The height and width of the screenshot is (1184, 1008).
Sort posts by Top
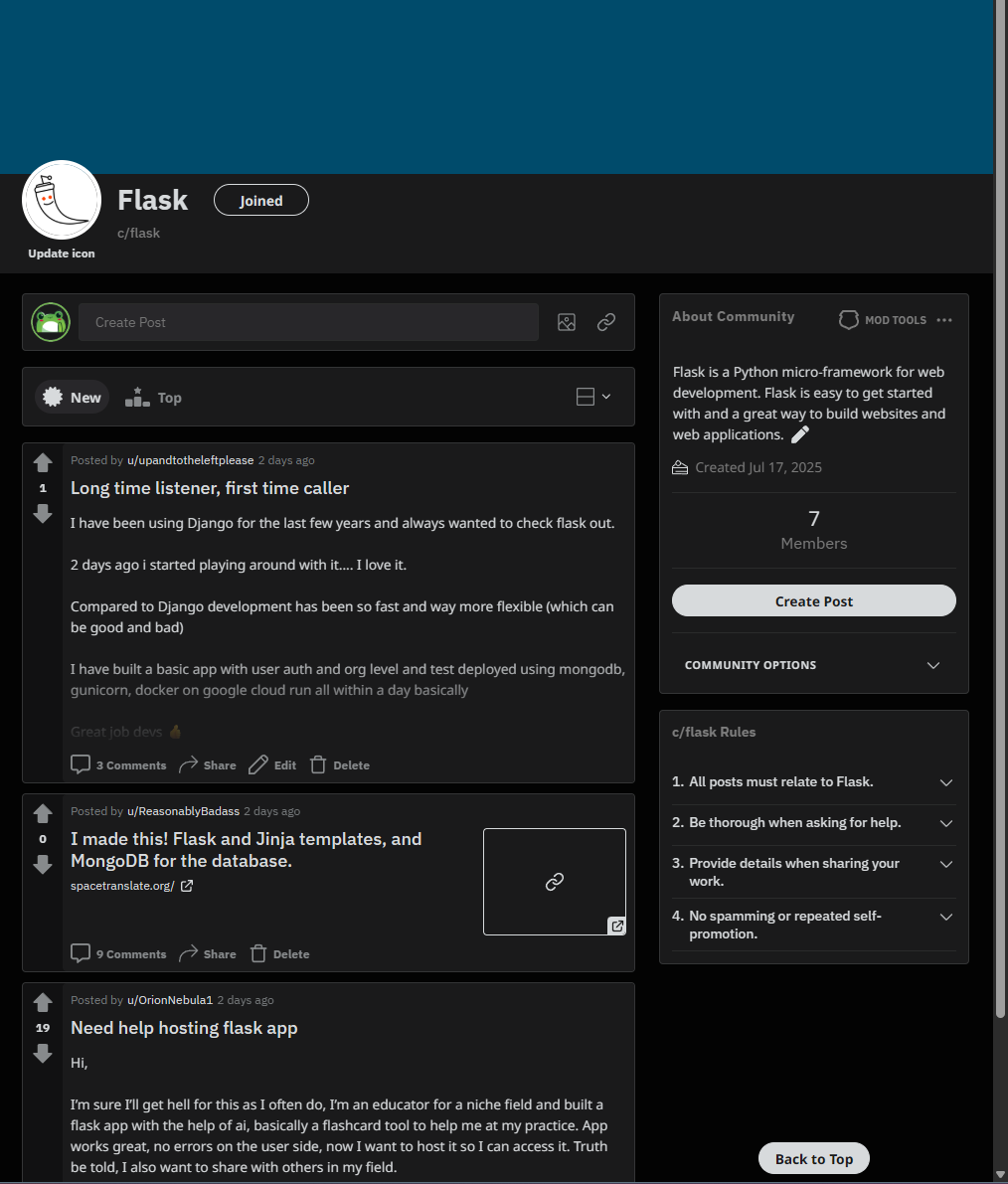(x=153, y=398)
